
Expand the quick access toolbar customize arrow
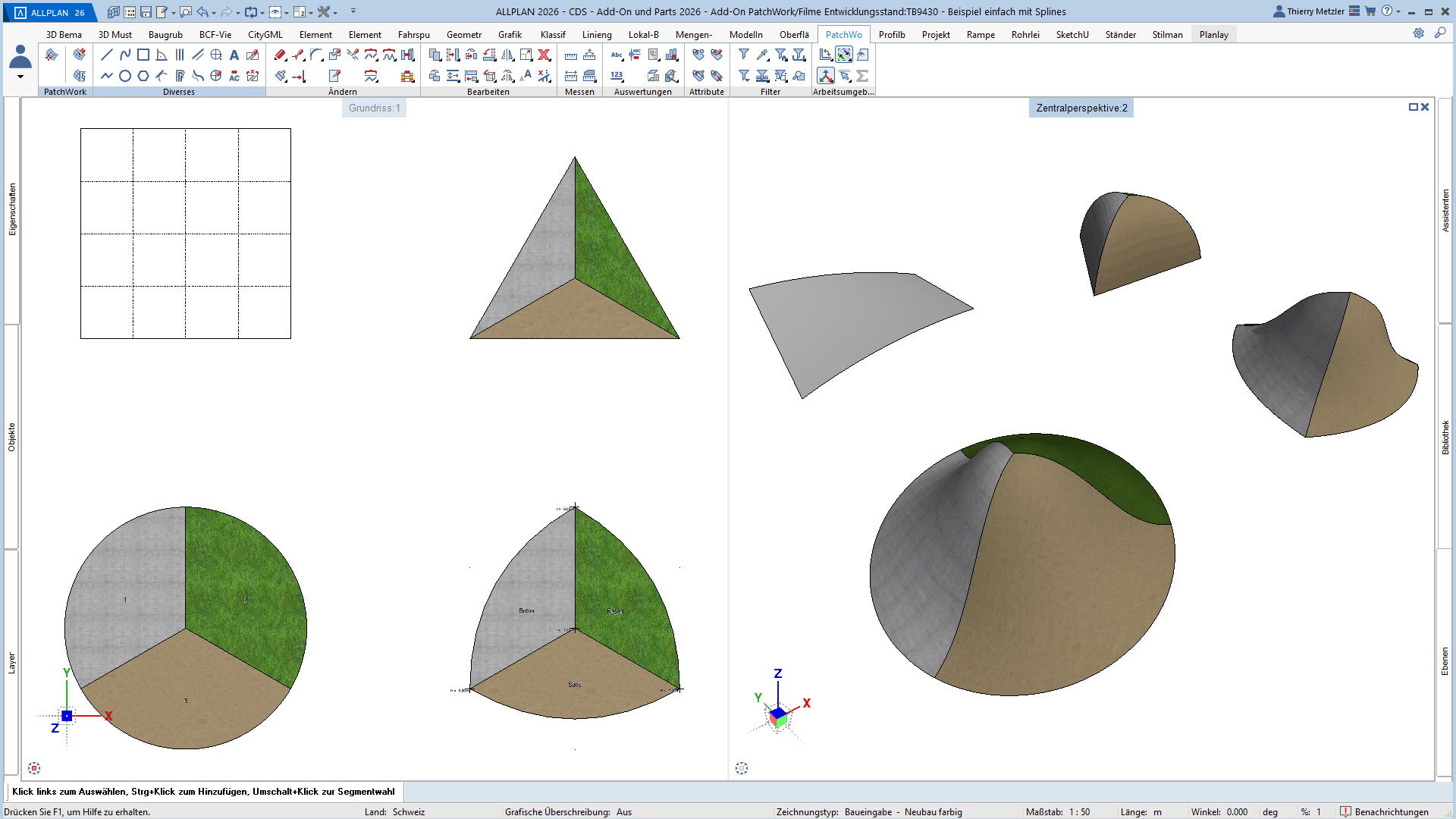pyautogui.click(x=353, y=11)
